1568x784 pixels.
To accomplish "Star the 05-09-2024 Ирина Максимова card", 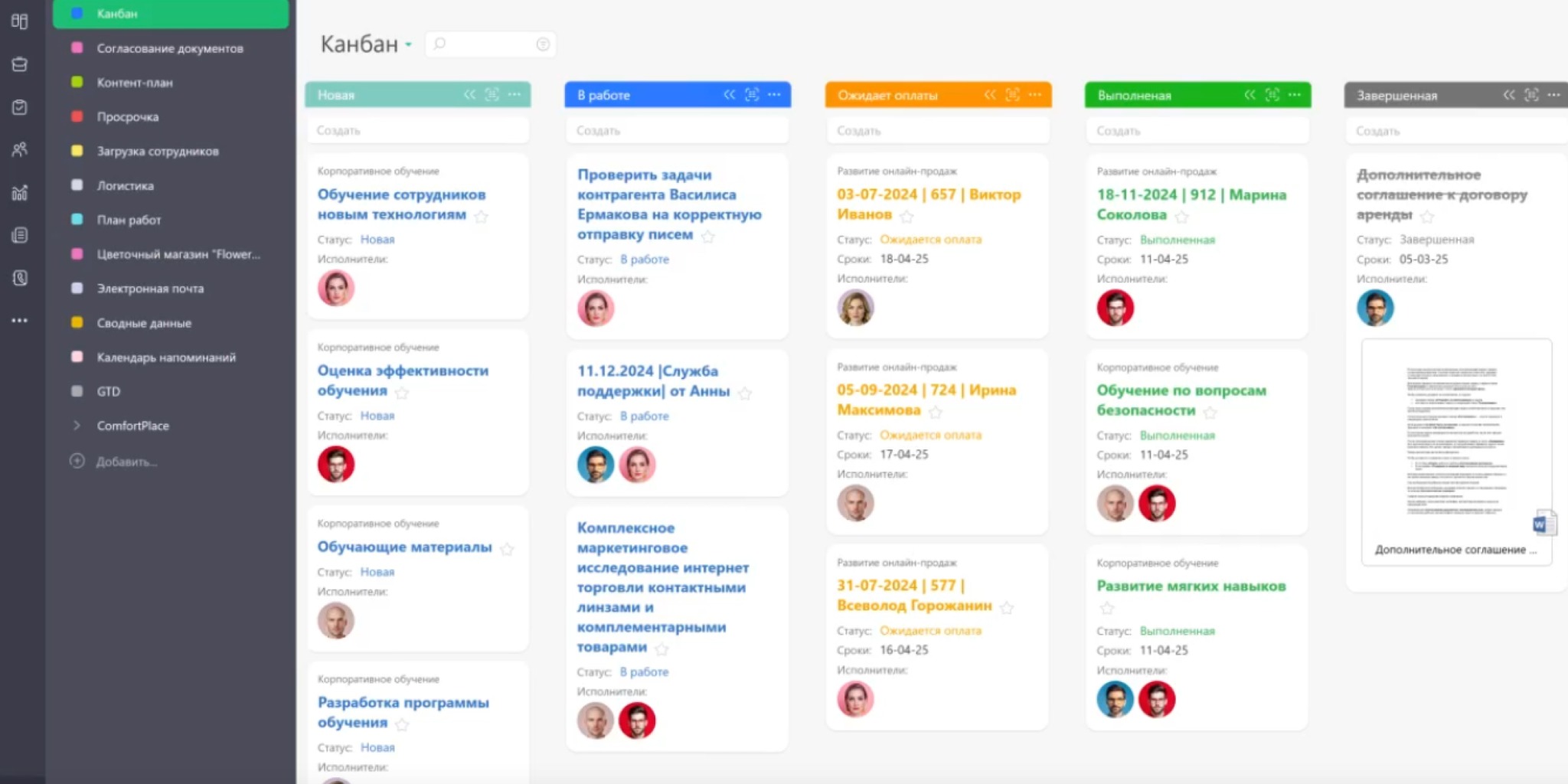I will tap(935, 412).
